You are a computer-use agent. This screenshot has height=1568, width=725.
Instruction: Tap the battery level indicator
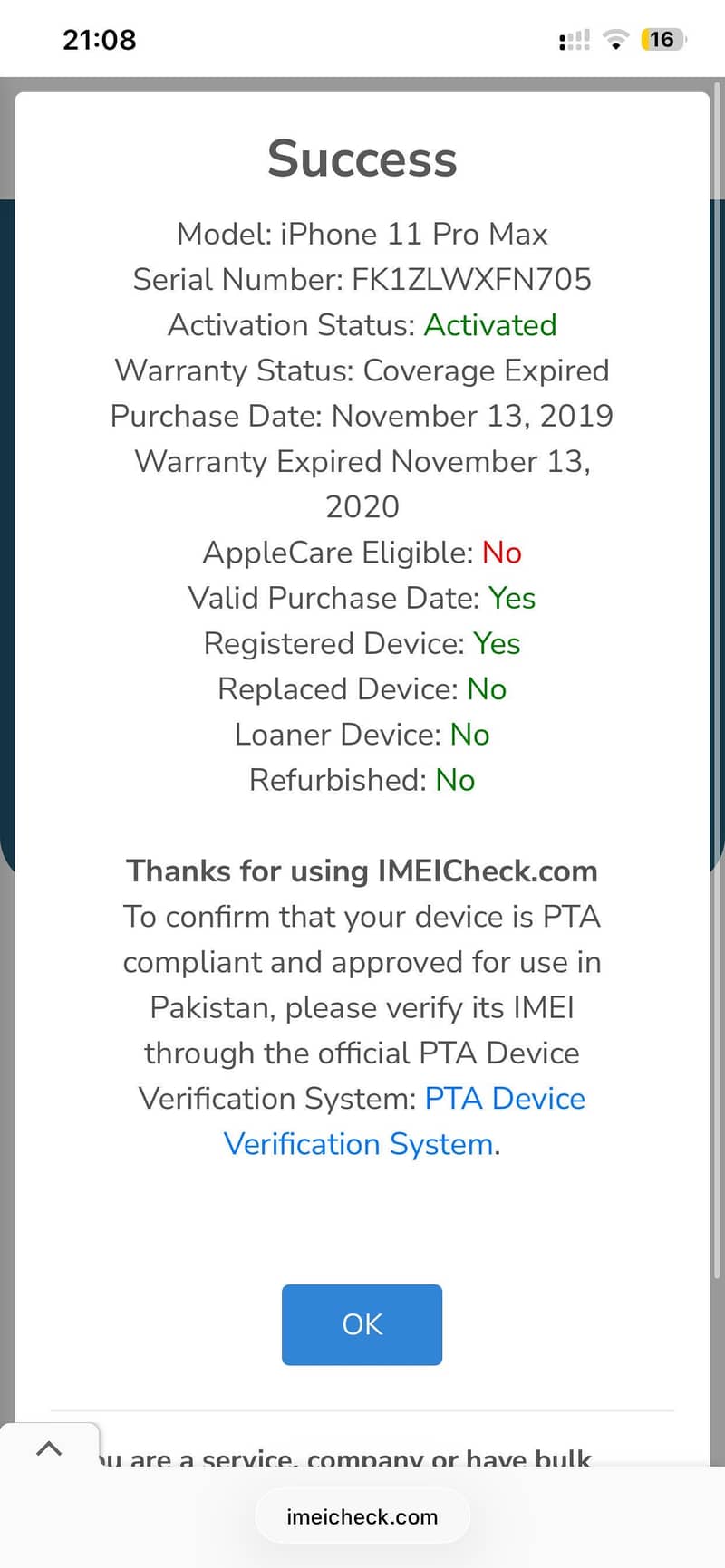pyautogui.click(x=662, y=40)
